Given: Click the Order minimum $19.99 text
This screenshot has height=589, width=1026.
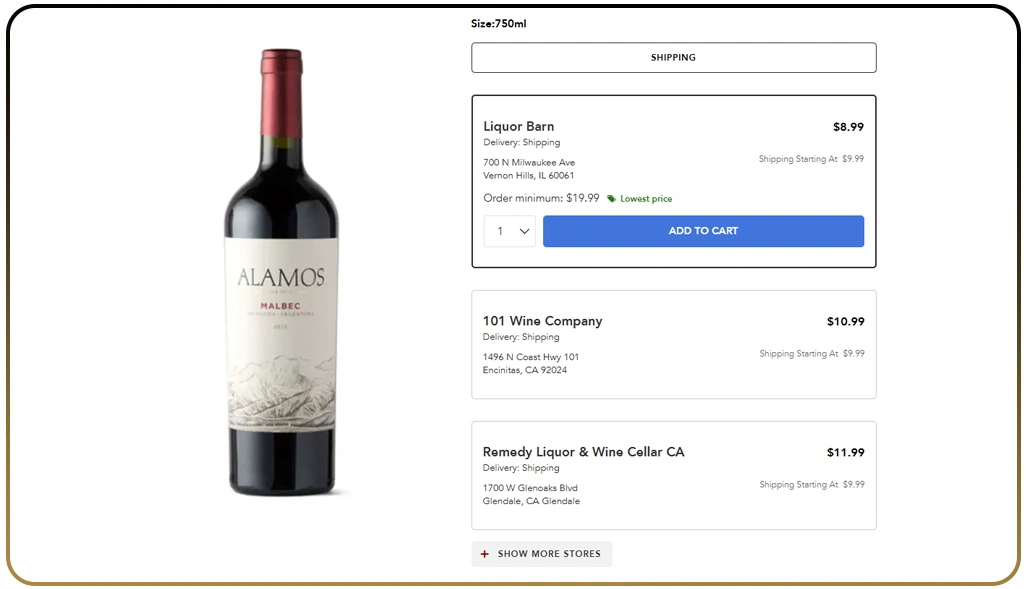Looking at the screenshot, I should 540,198.
